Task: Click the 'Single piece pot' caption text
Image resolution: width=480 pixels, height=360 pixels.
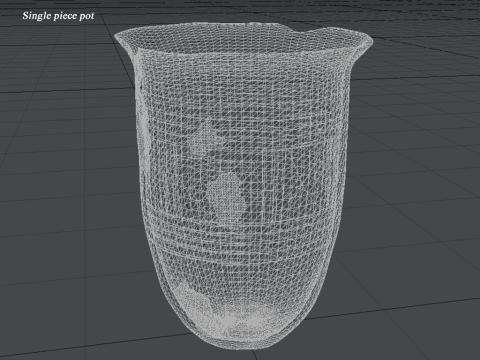Action: click(58, 16)
